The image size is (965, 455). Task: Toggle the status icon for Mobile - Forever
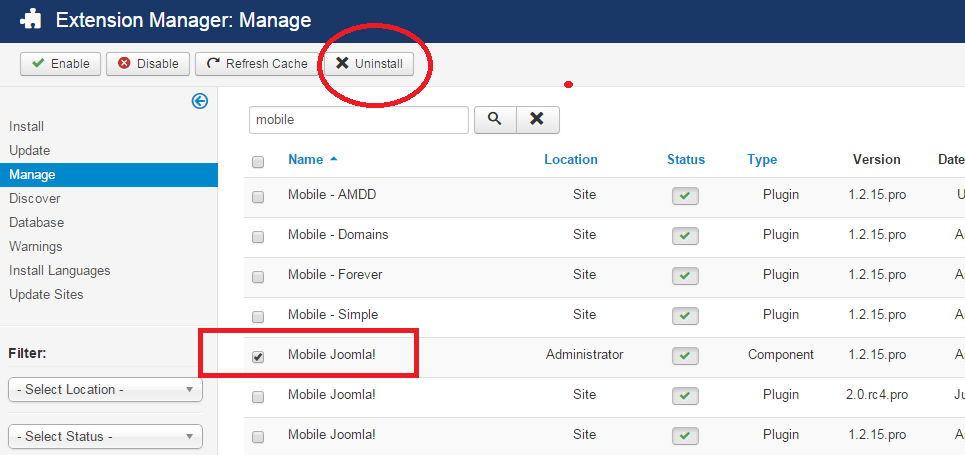click(685, 276)
